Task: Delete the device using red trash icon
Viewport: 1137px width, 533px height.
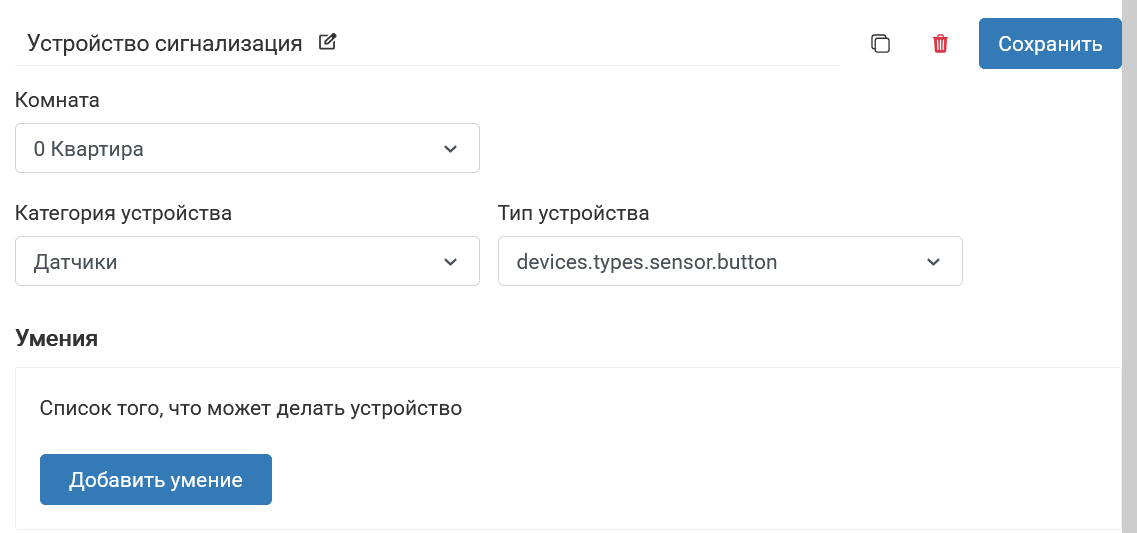Action: tap(940, 44)
